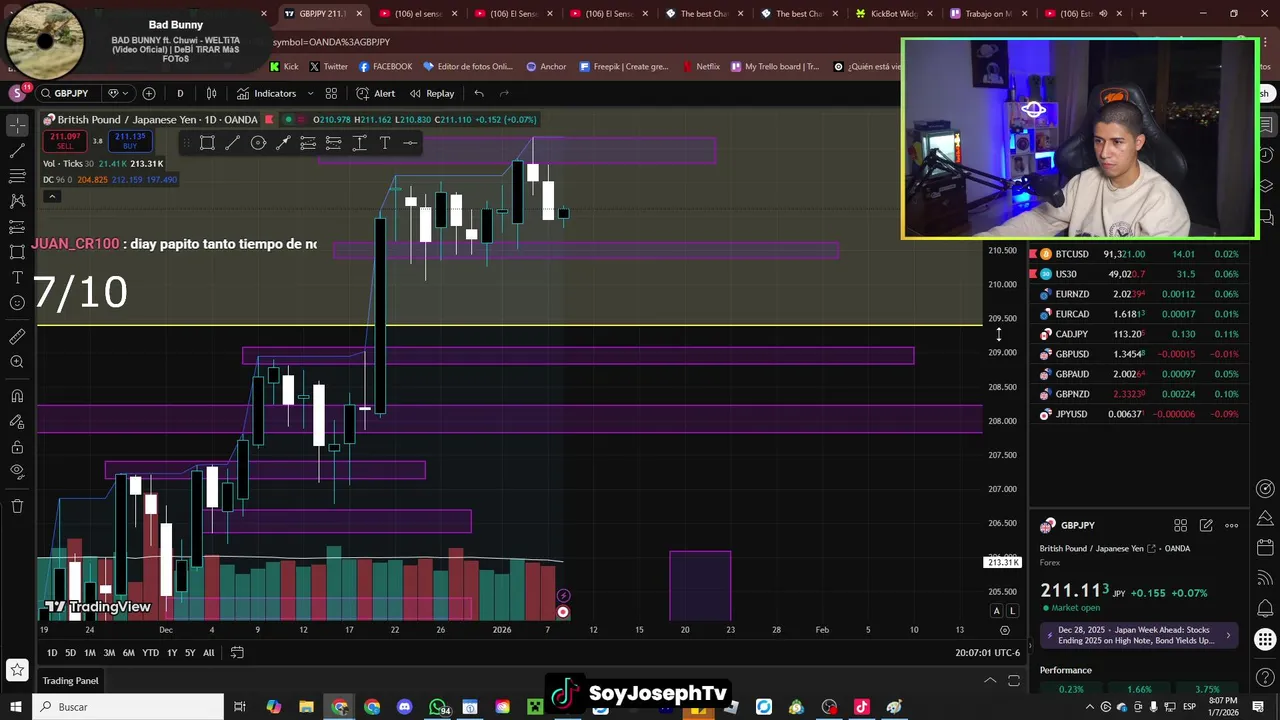Activate the zoom-in magnifier tool
This screenshot has width=1280, height=720.
tap(17, 362)
